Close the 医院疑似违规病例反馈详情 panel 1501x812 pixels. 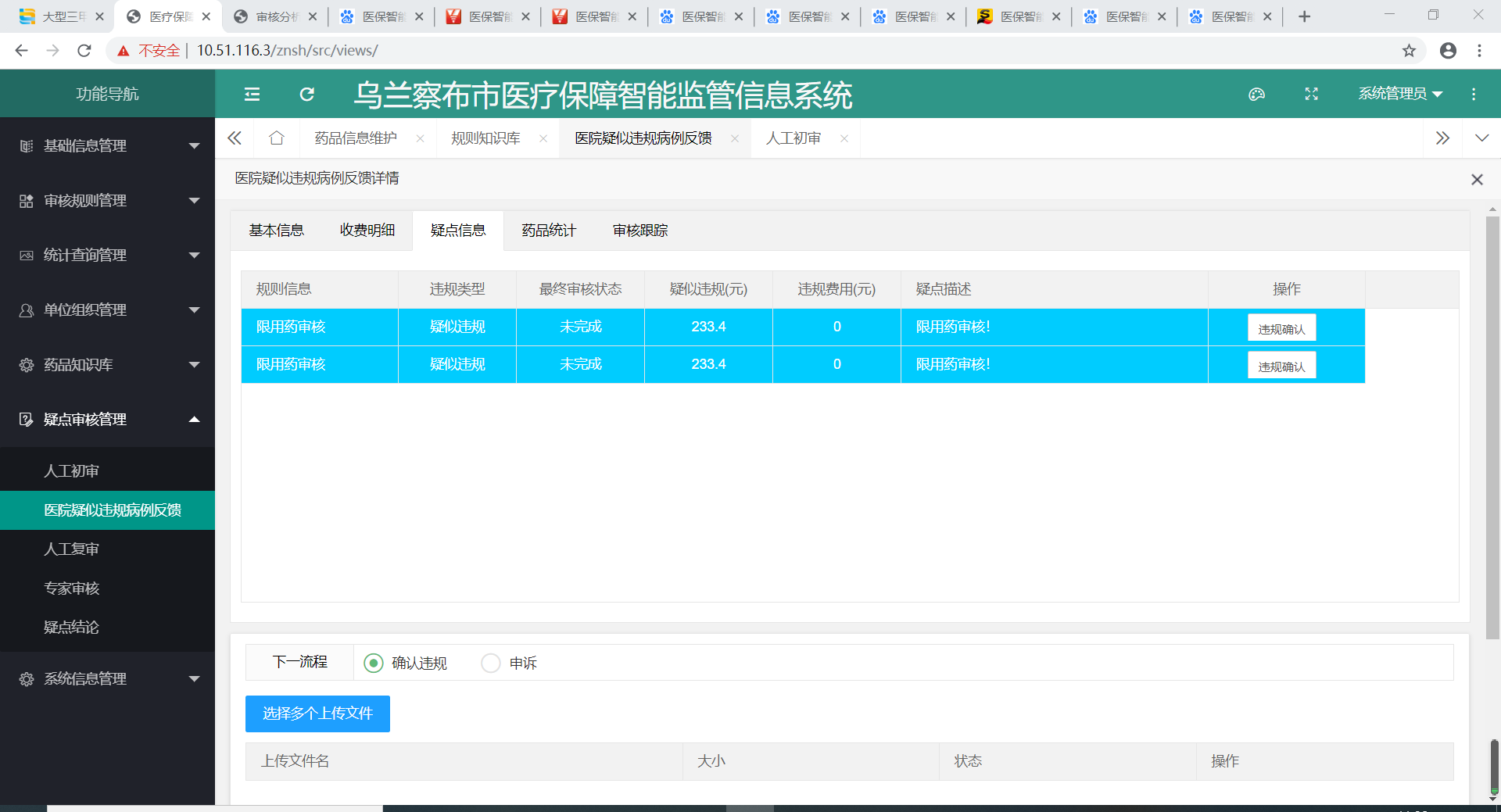[x=1477, y=180]
